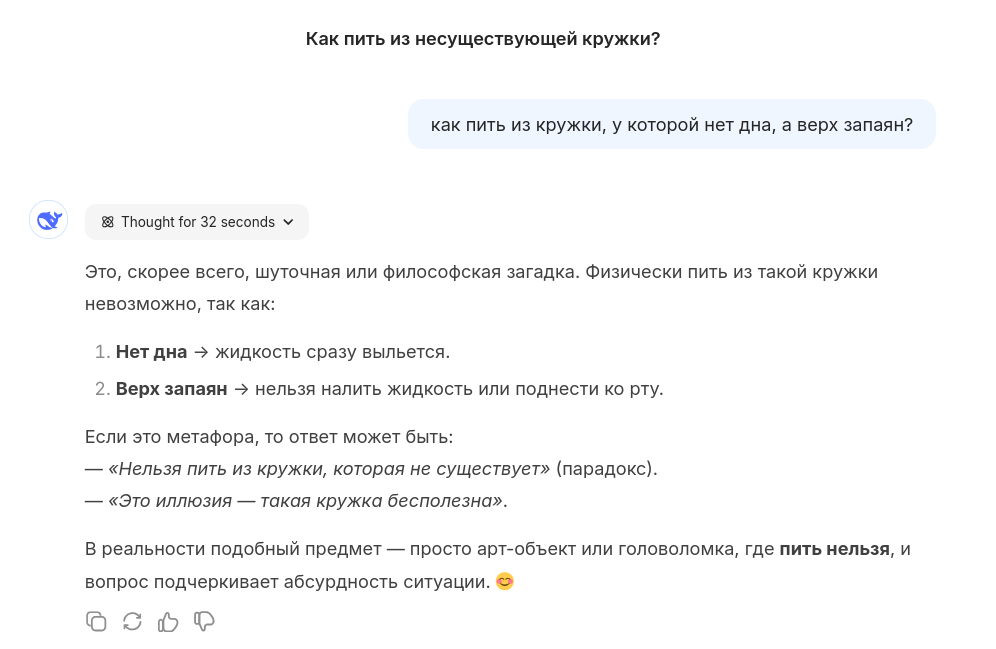Screen dimensions: 996x649
Task: Click the chat title Как пить из несуществующей кружки
Action: tap(483, 39)
